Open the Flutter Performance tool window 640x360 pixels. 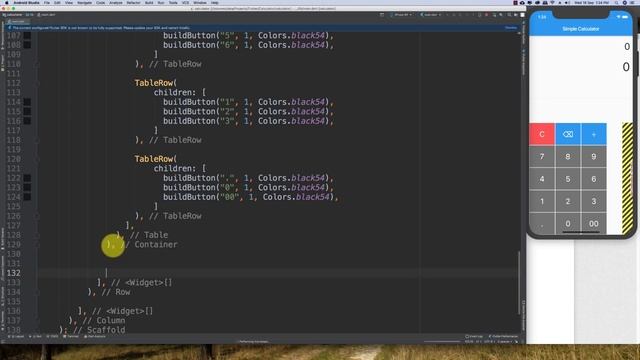503,336
